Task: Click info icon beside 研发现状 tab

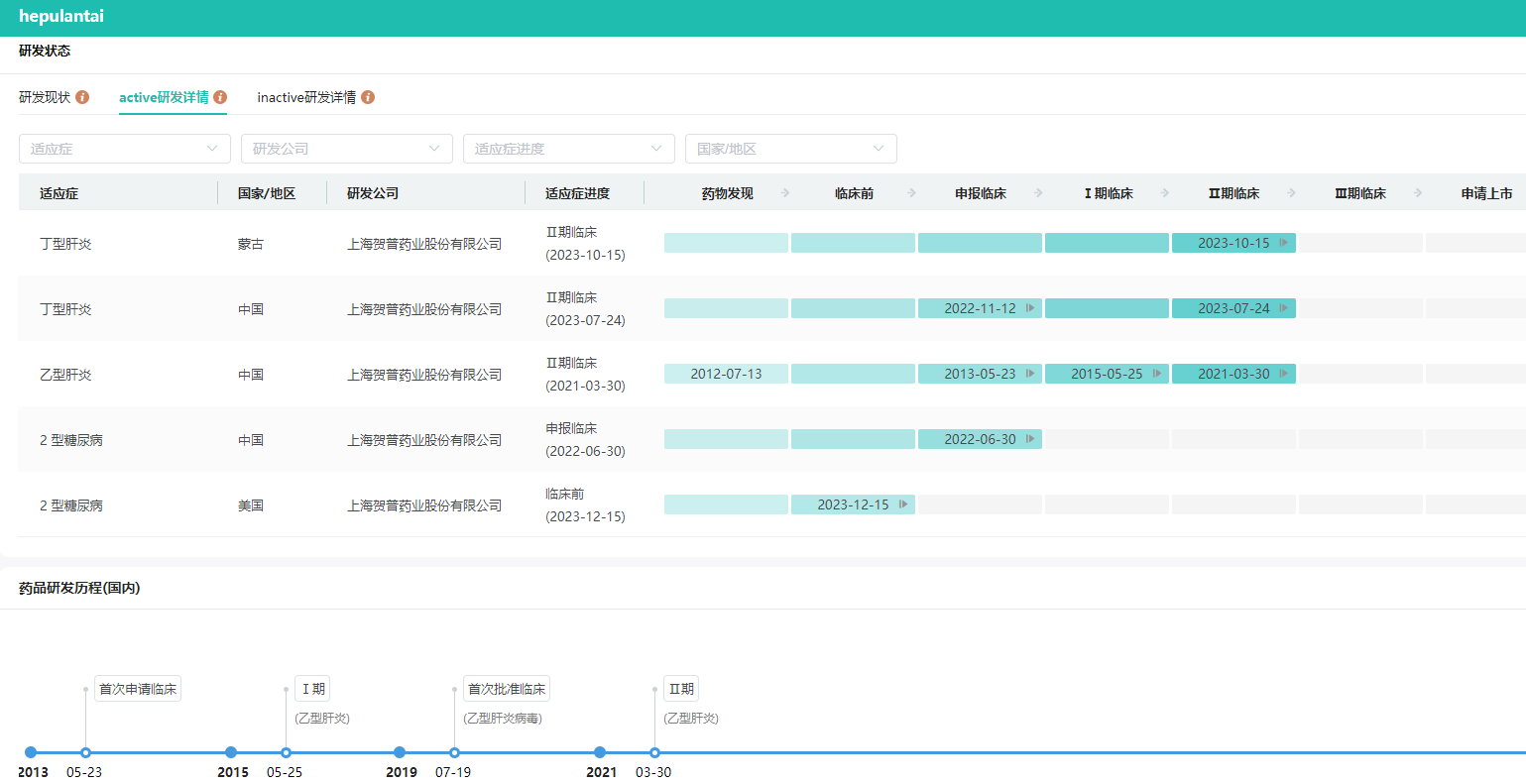Action: point(82,97)
